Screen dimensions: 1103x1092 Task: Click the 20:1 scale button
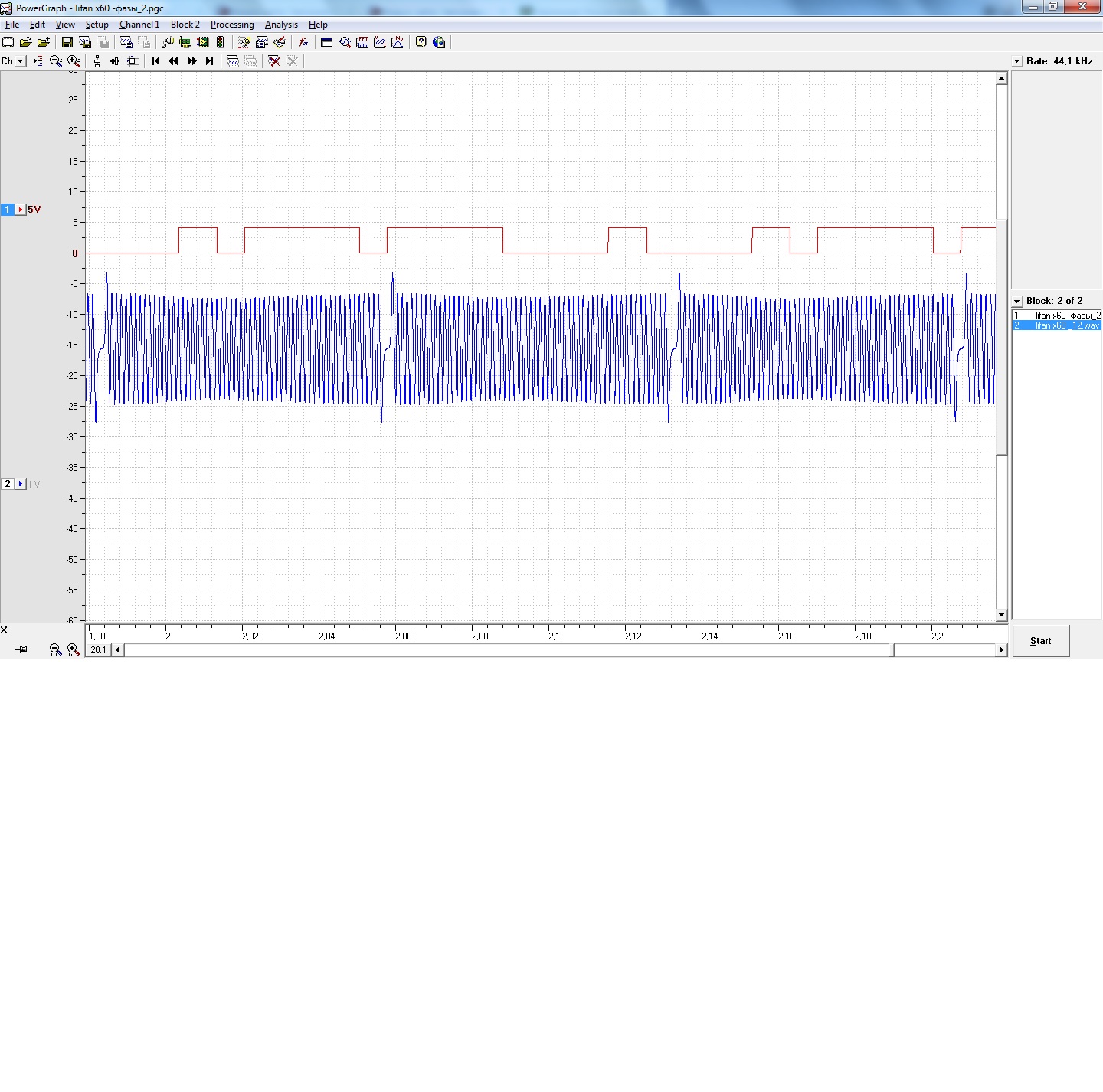[x=98, y=649]
